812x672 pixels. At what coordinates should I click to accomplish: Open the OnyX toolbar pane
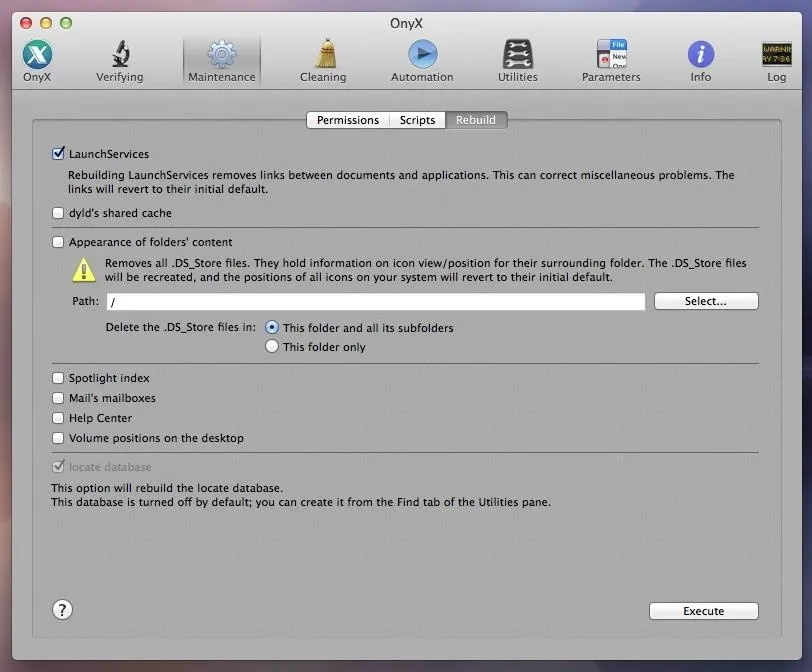(x=37, y=61)
